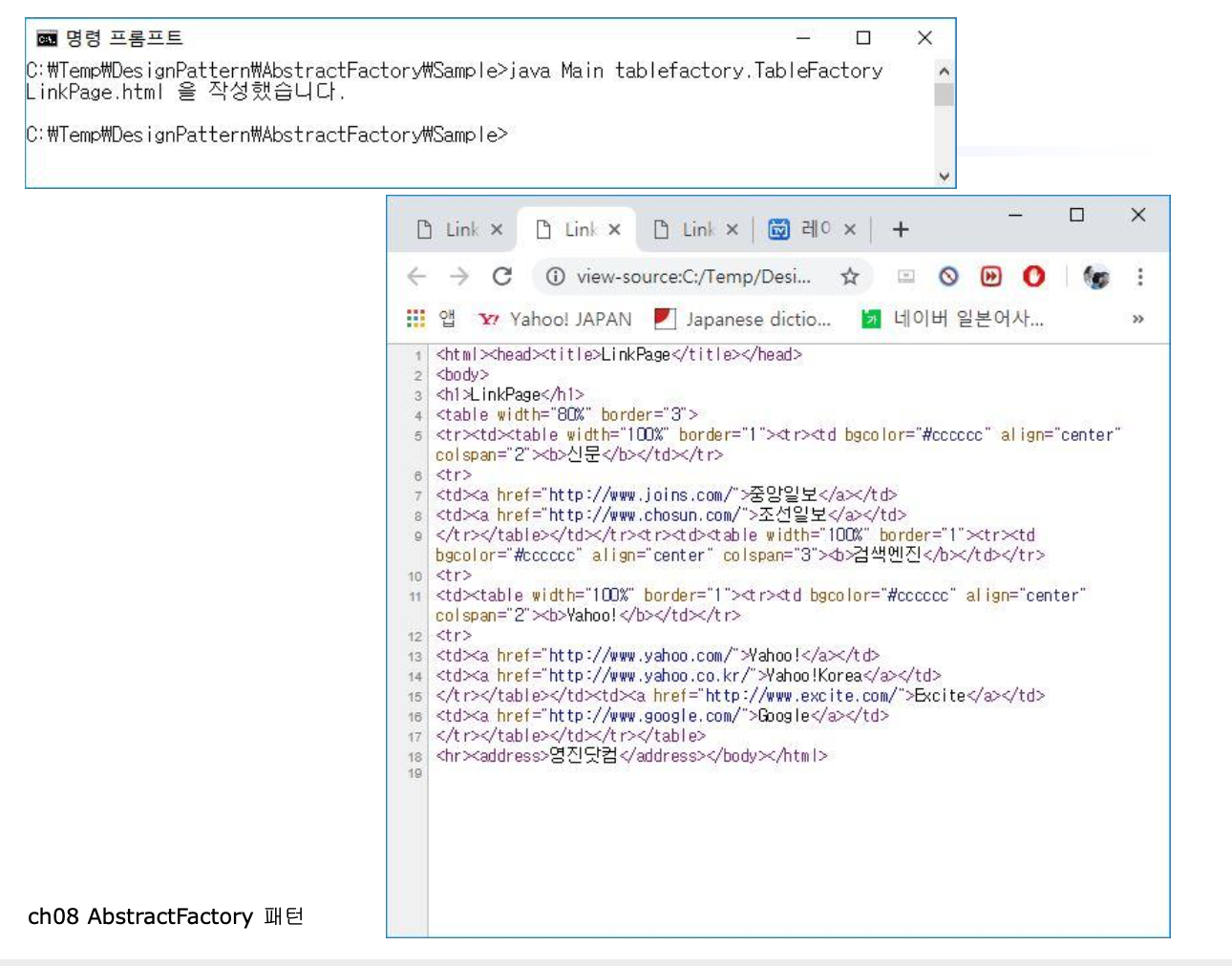Screen dimensions: 1232x966
Task: Follow the http://www.chosun.com/ link in source
Action: [645, 515]
